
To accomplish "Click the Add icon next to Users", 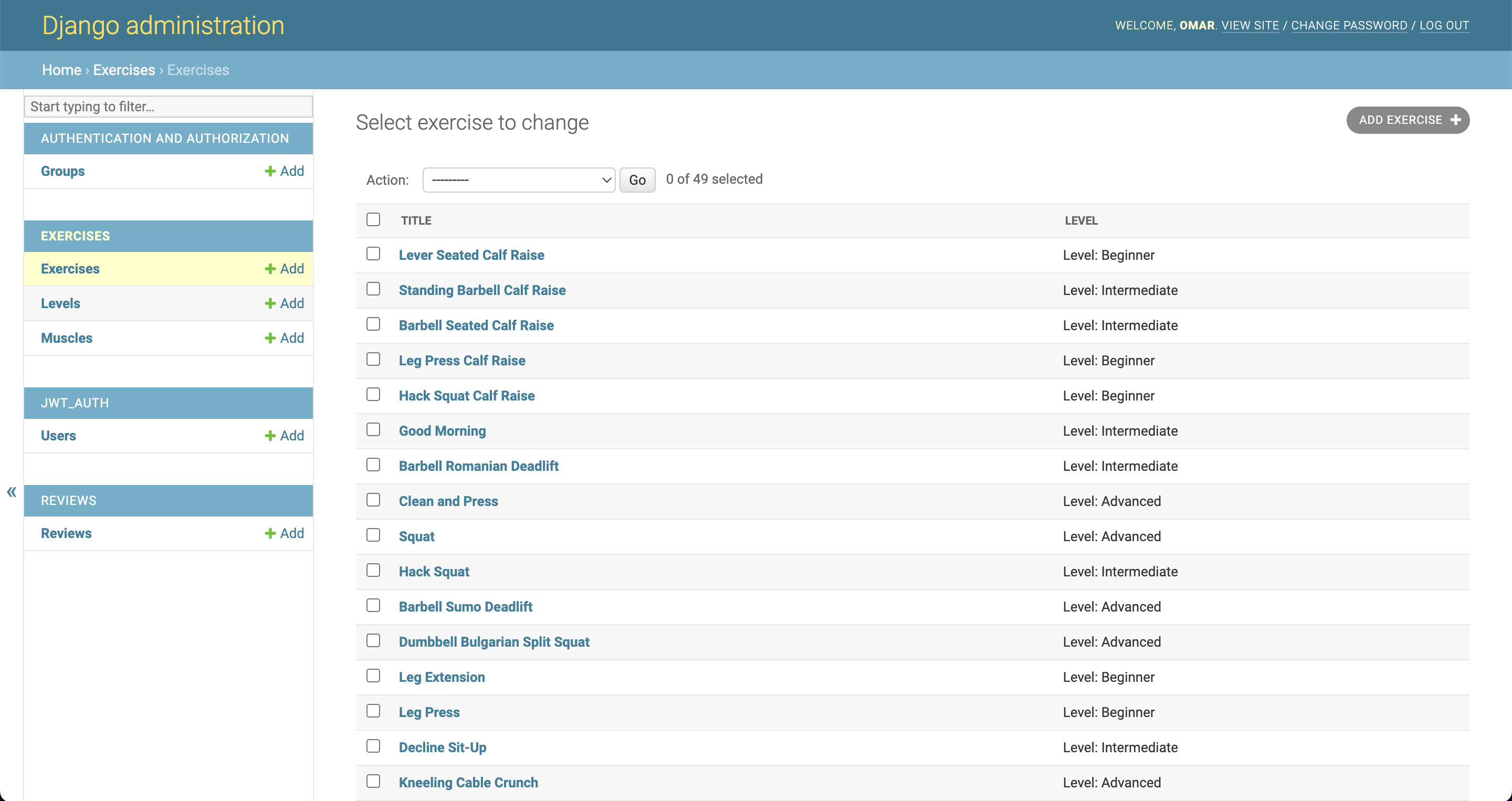I will point(269,435).
